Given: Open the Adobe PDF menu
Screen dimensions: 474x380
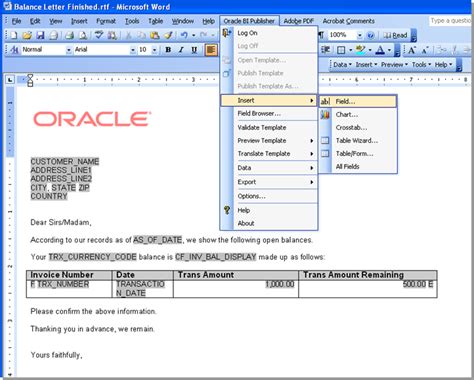Looking at the screenshot, I should [299, 21].
